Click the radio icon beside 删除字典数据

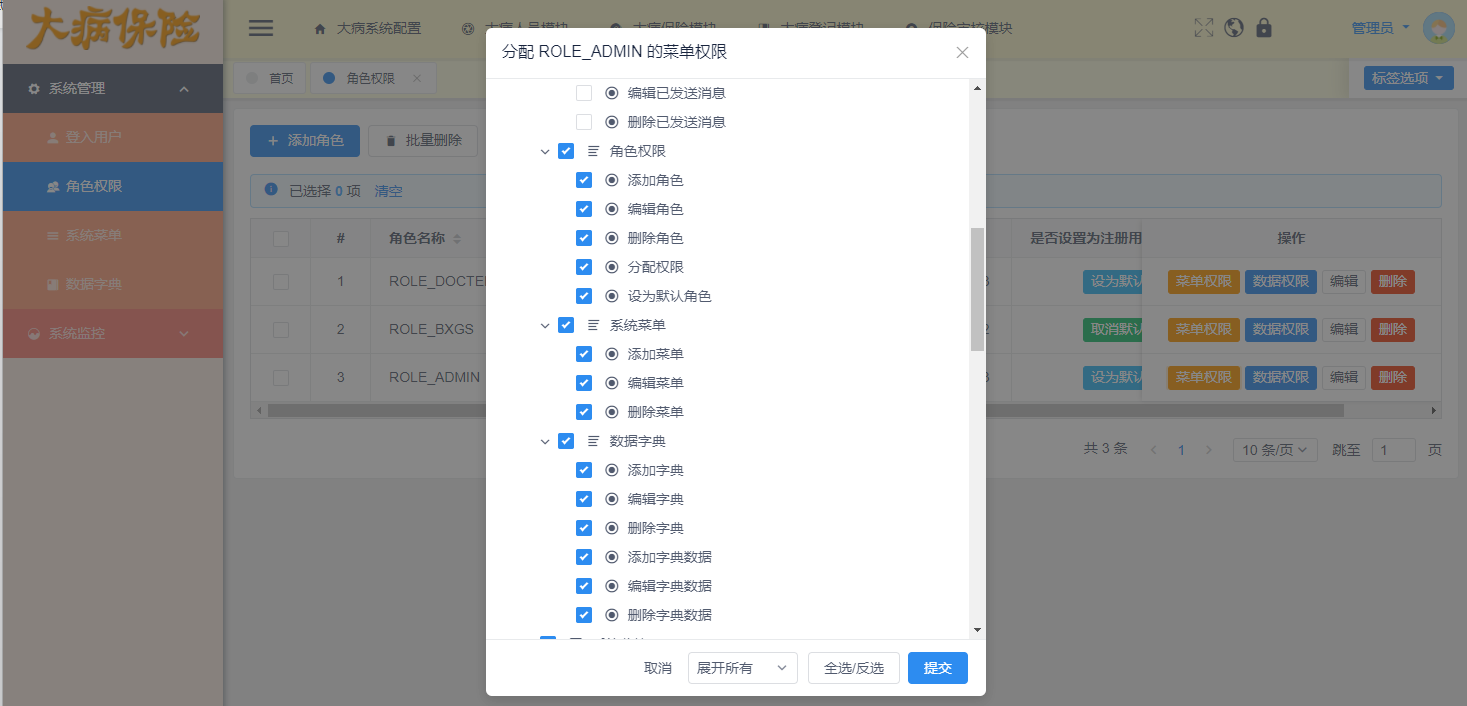tap(612, 615)
